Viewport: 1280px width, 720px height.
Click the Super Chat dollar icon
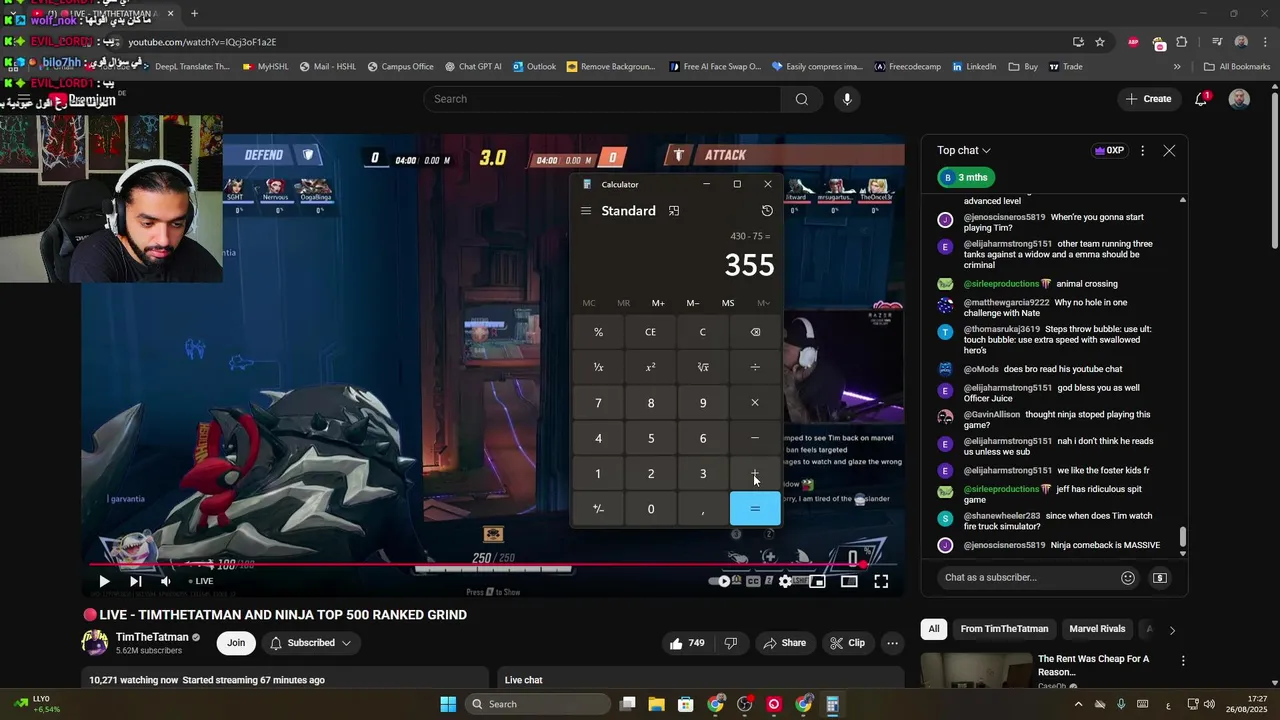(1160, 578)
